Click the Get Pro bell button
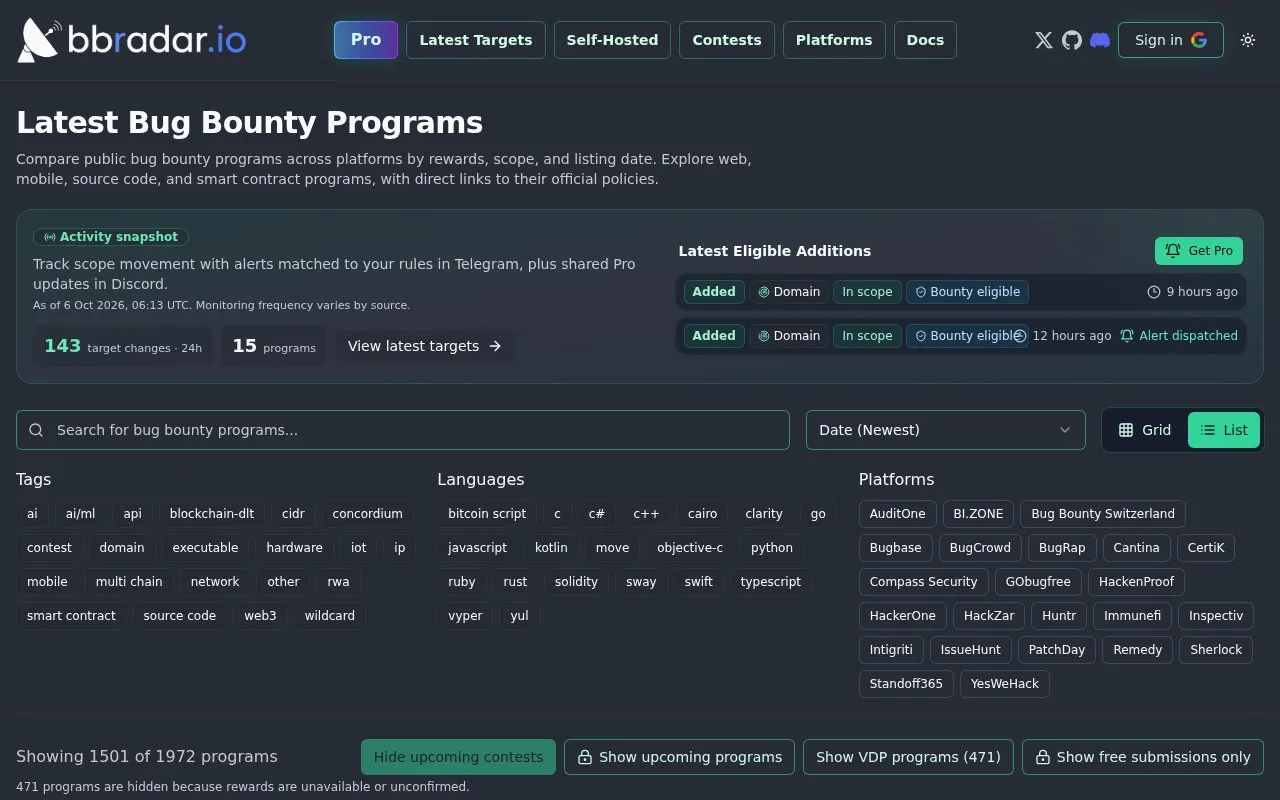Image resolution: width=1280 pixels, height=800 pixels. [x=1199, y=251]
